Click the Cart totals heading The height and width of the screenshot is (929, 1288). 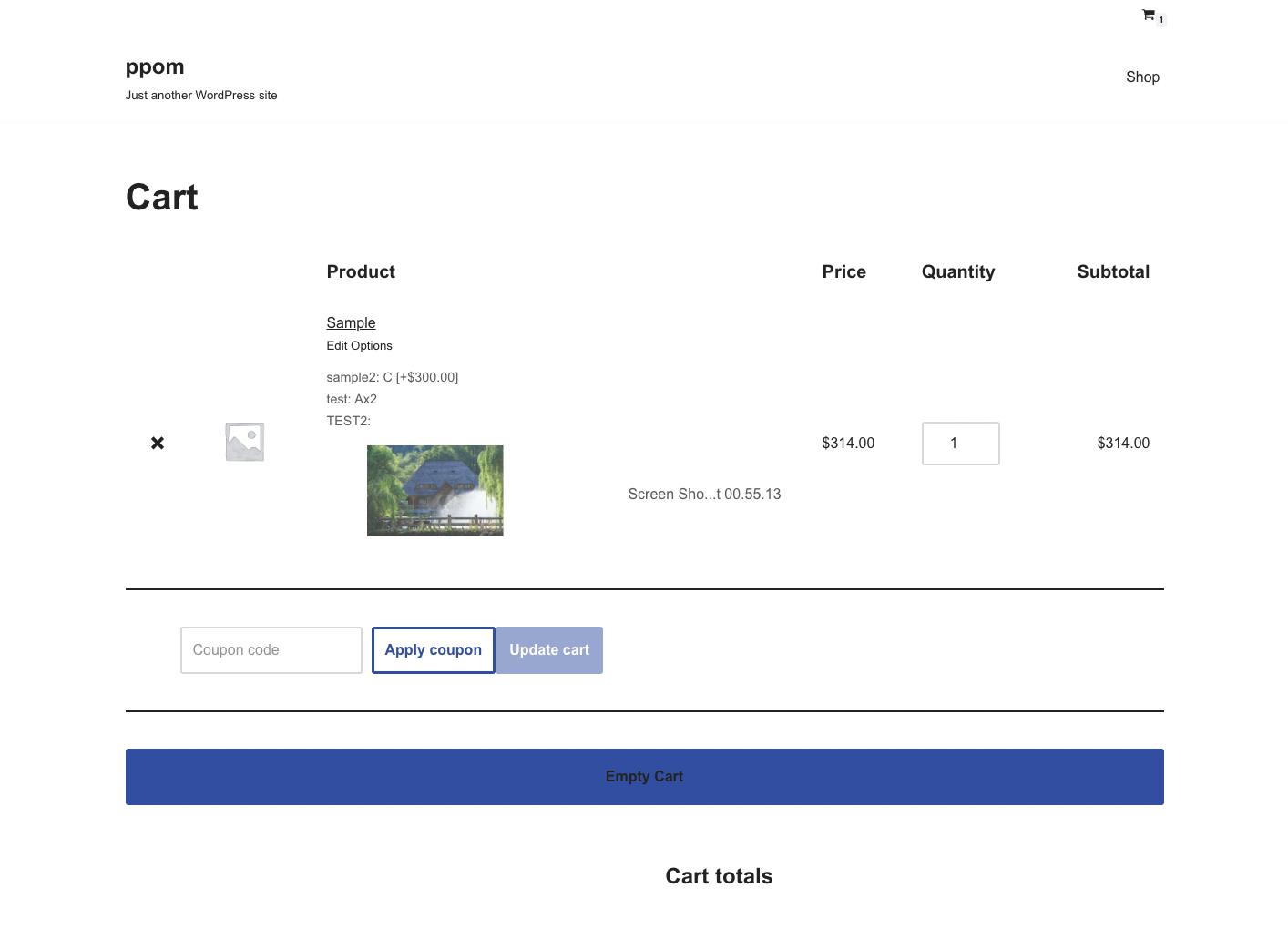tap(719, 875)
